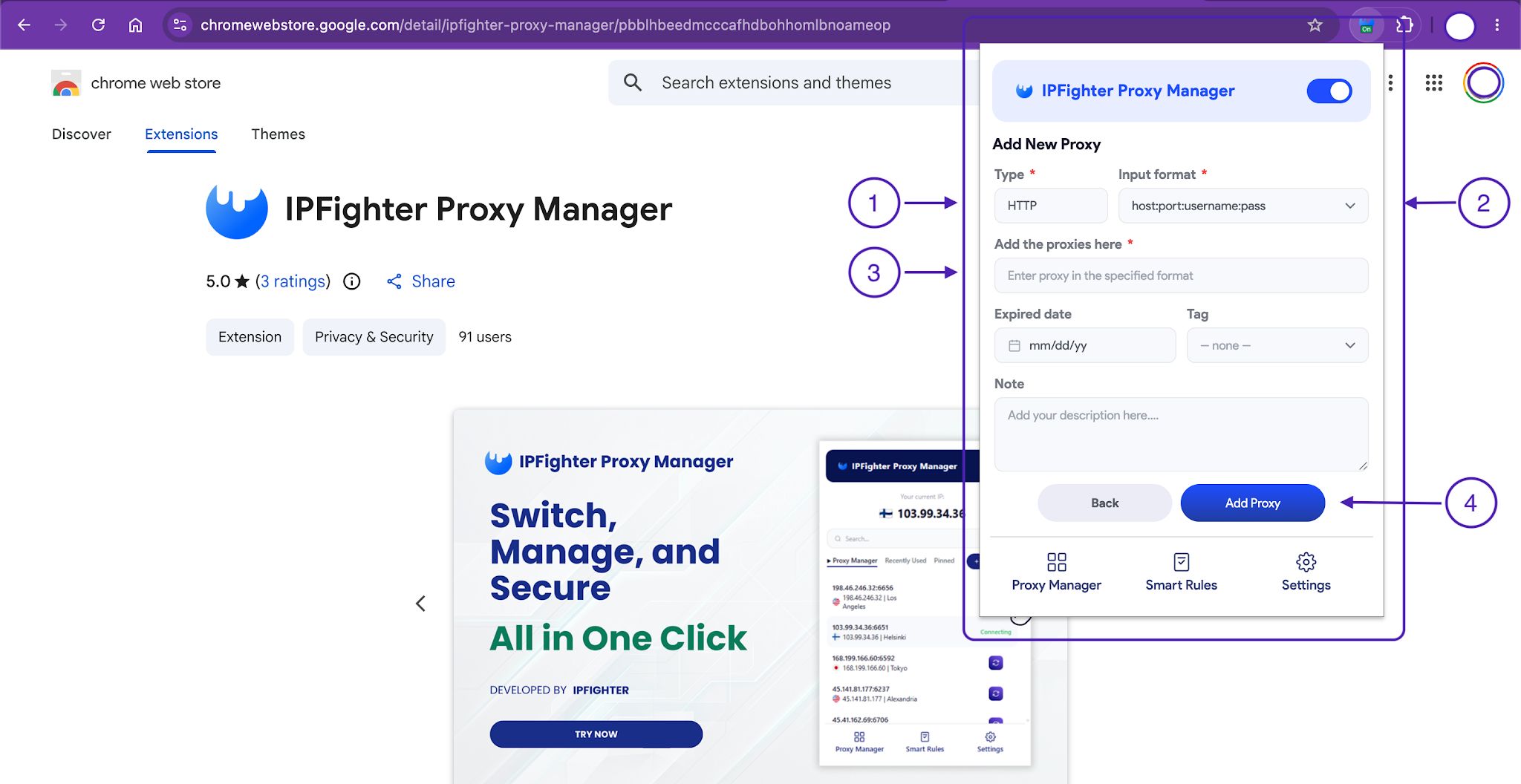Click the '91 users' text

click(x=485, y=337)
